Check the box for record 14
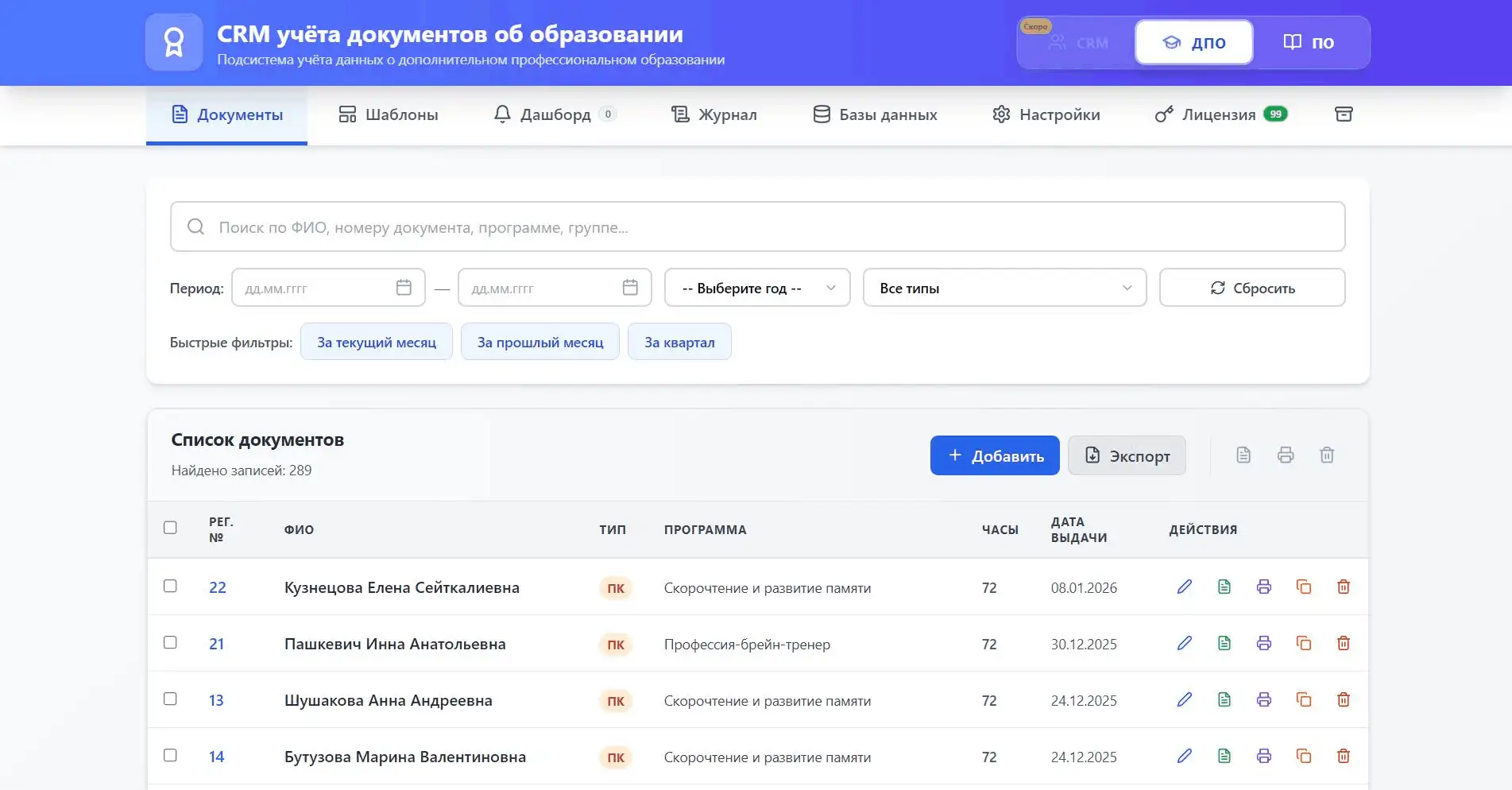Image resolution: width=1512 pixels, height=790 pixels. [170, 755]
